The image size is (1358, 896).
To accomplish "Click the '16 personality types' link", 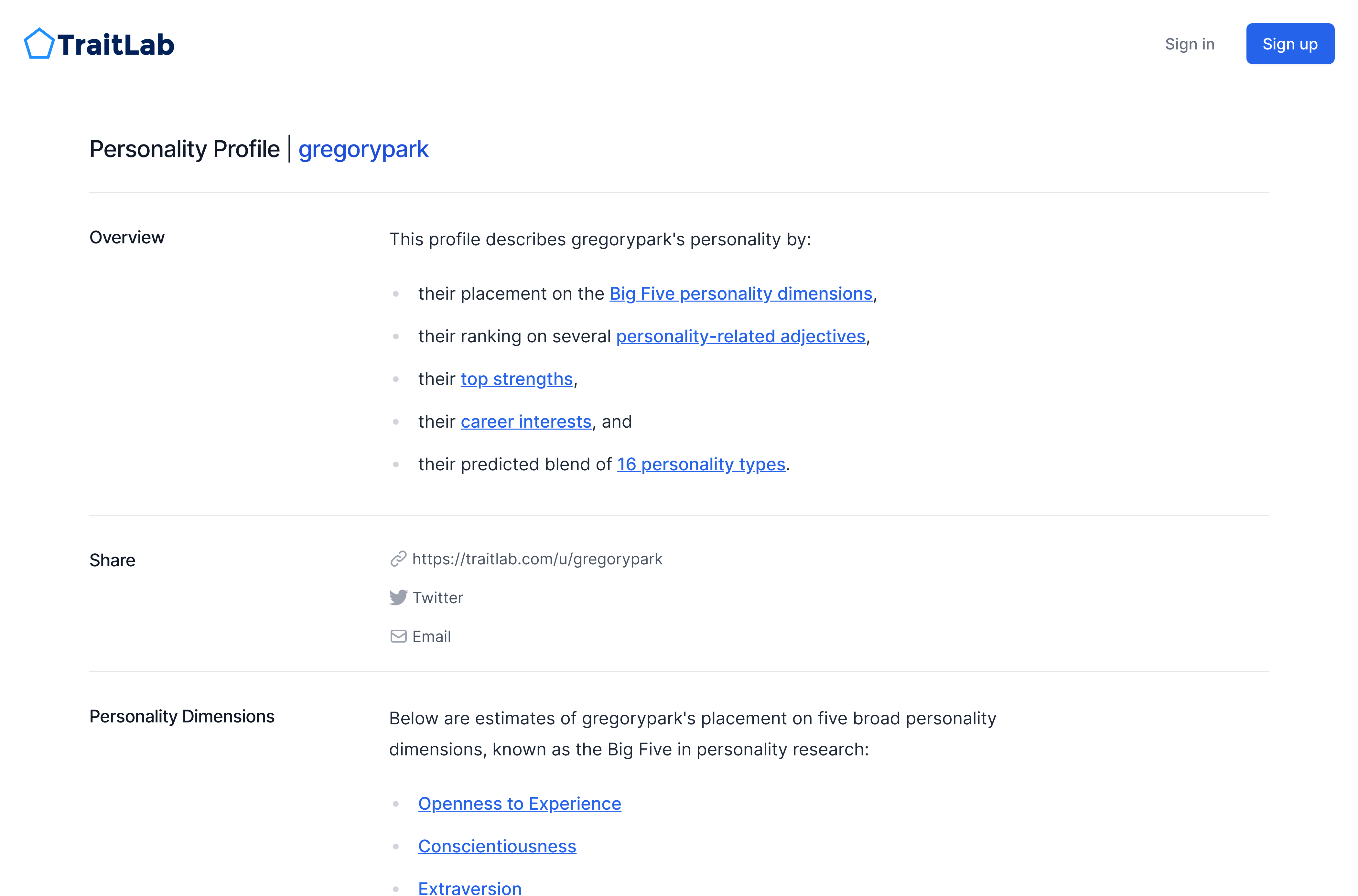I will pyautogui.click(x=701, y=464).
